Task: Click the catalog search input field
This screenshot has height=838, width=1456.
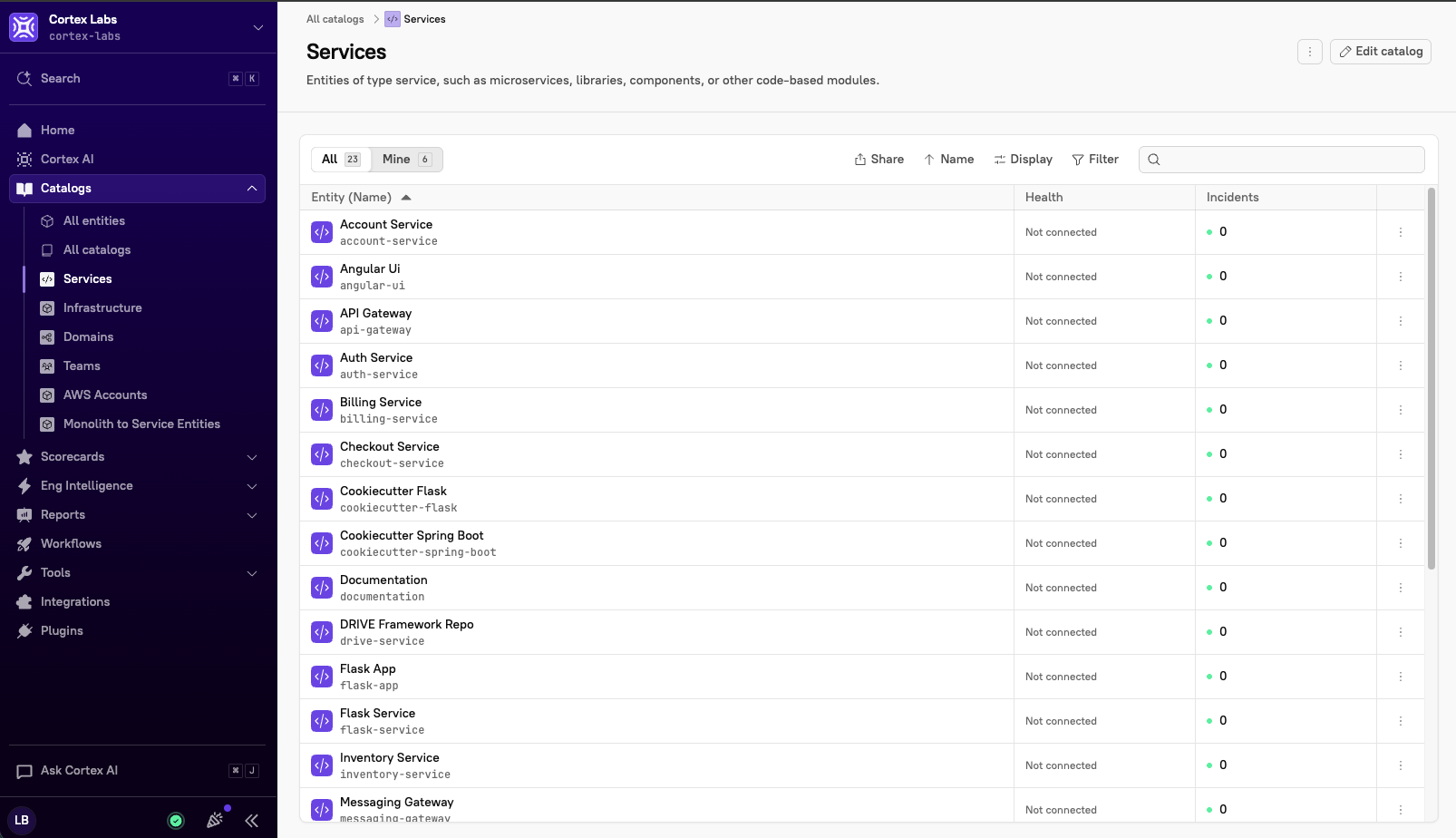Action: point(1282,160)
